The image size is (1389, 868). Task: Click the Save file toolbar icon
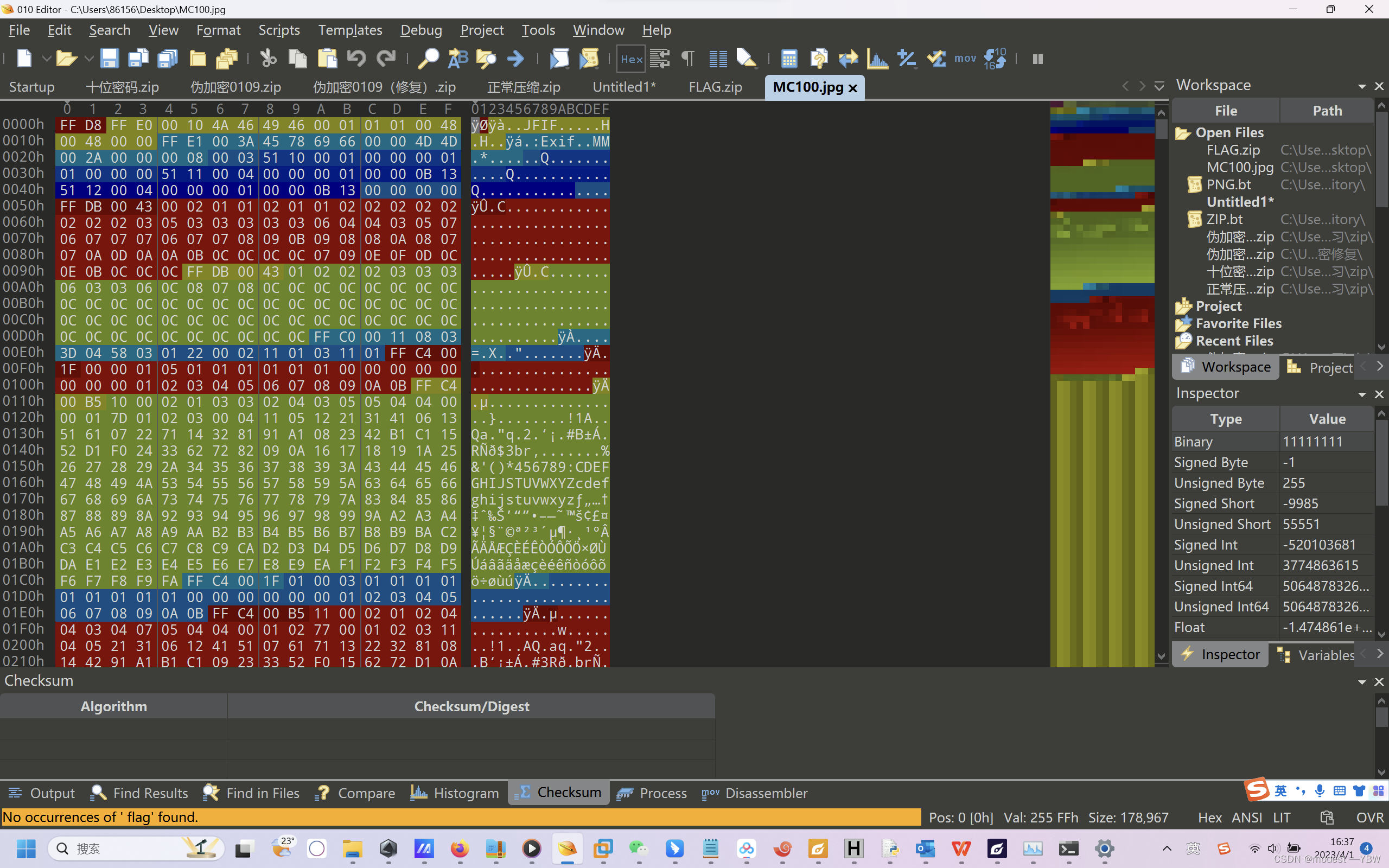click(109, 59)
